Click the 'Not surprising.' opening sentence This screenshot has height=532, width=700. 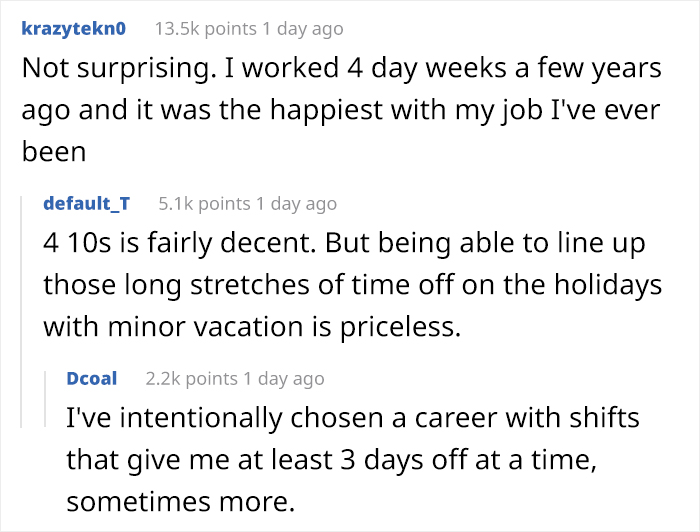pyautogui.click(x=98, y=71)
